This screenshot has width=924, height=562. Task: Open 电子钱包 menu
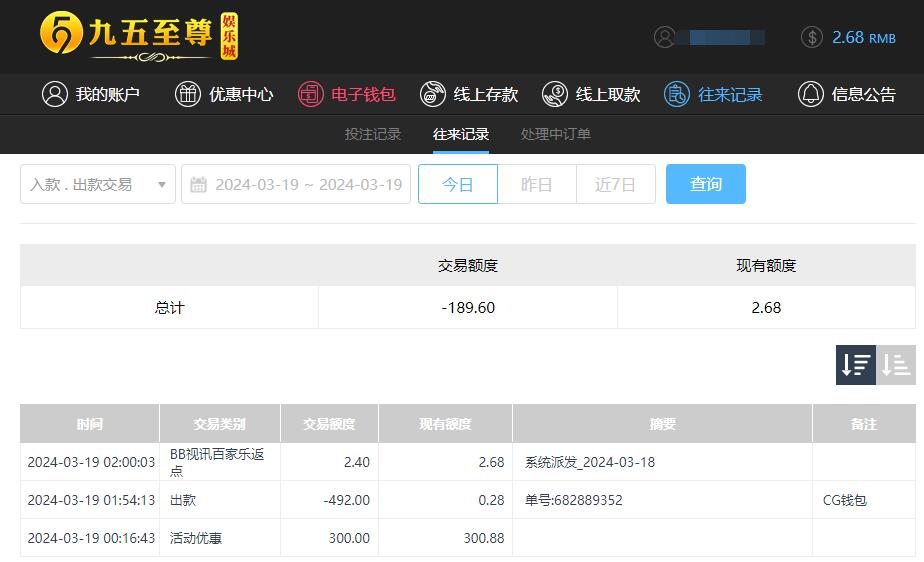(x=346, y=94)
